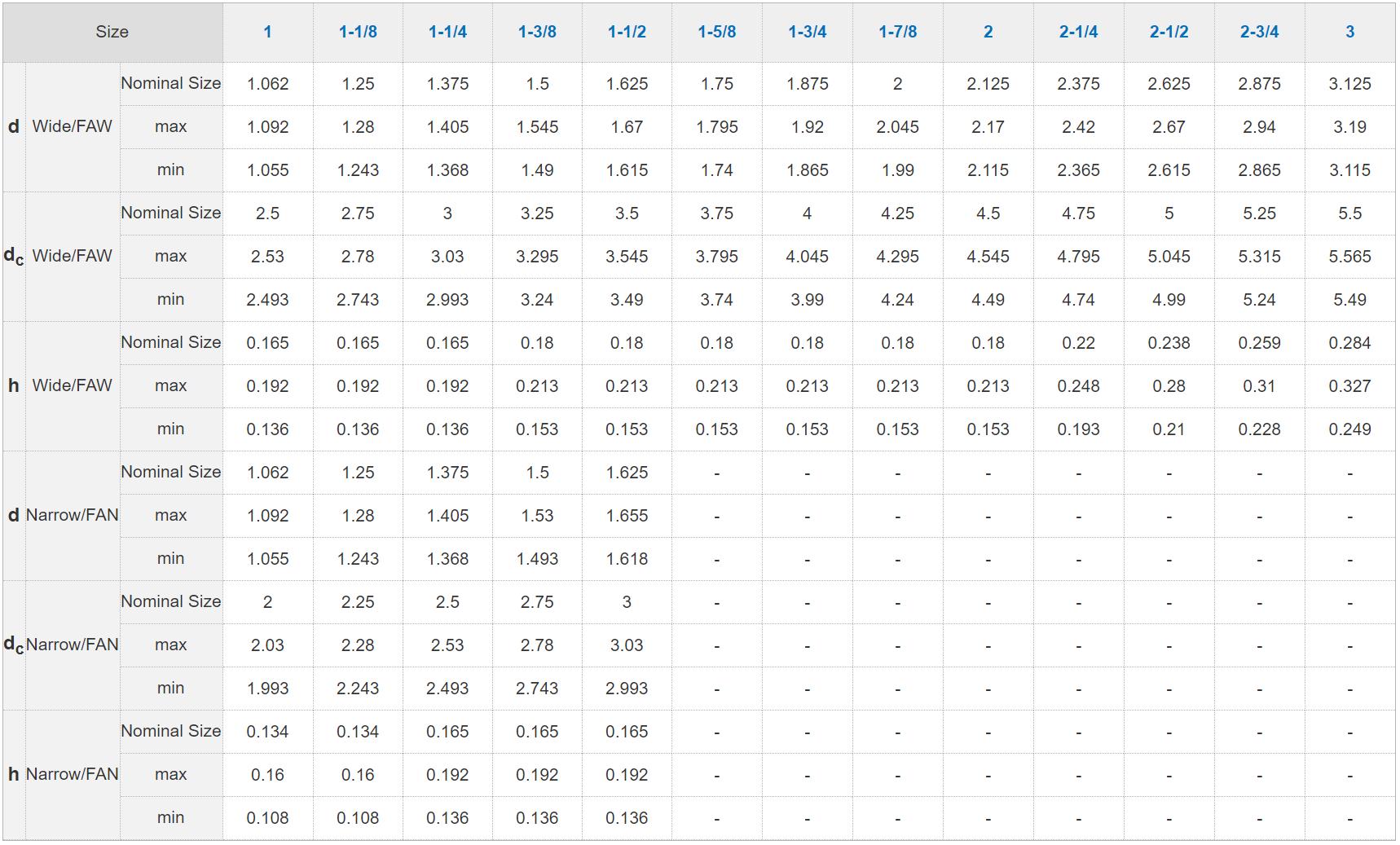This screenshot has height=845, width=1400.
Task: Open the 1-1/2 size link
Action: tap(627, 32)
